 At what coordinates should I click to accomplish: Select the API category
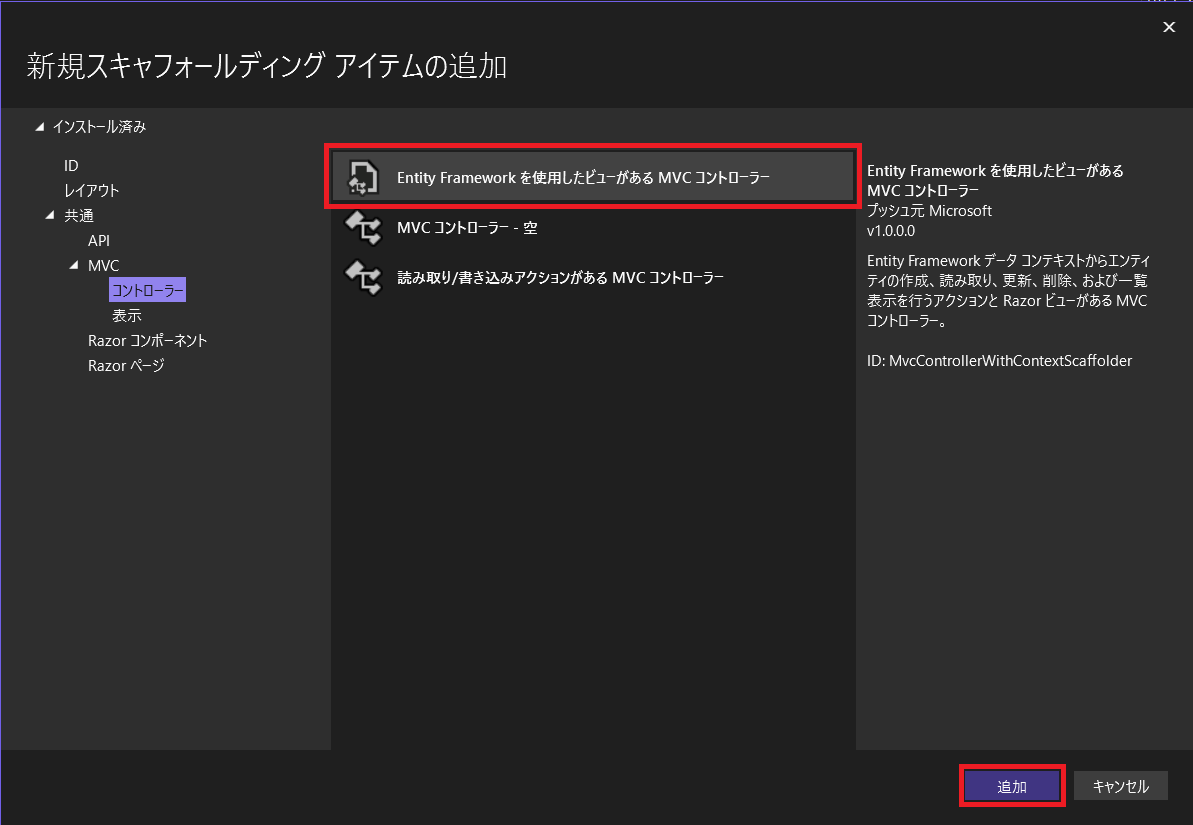point(97,240)
